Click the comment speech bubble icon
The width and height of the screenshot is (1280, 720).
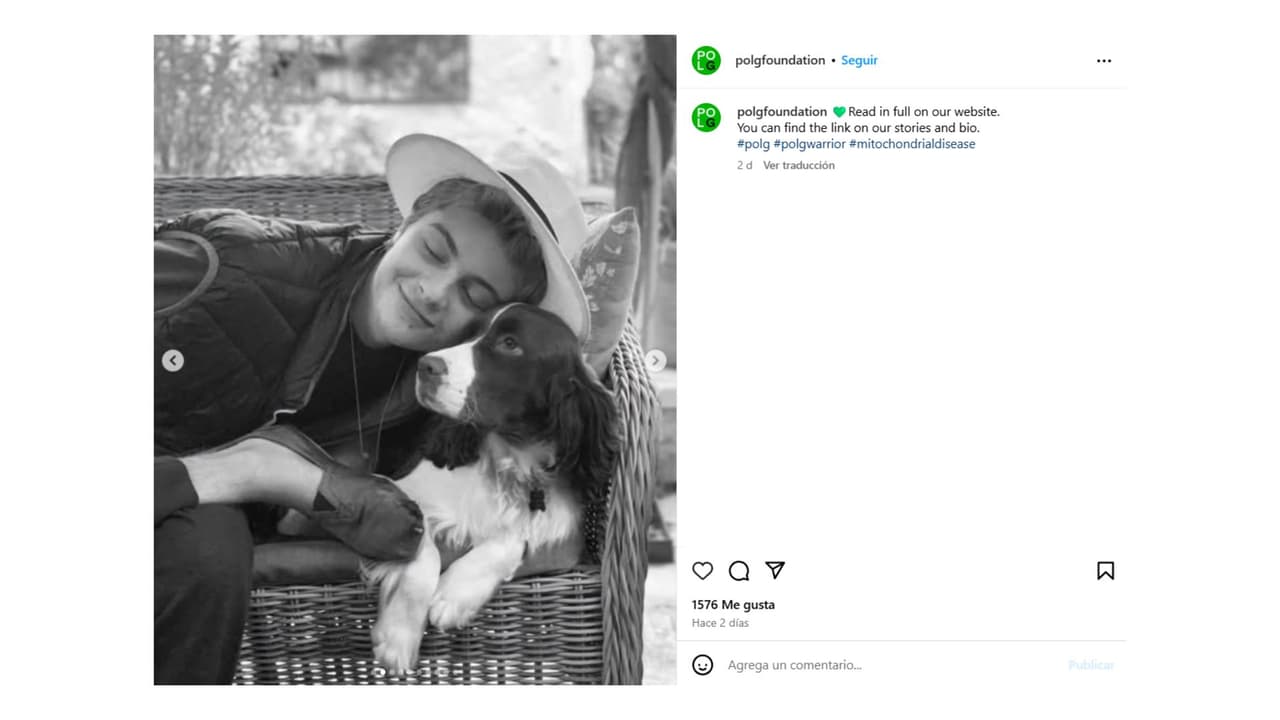click(x=739, y=571)
